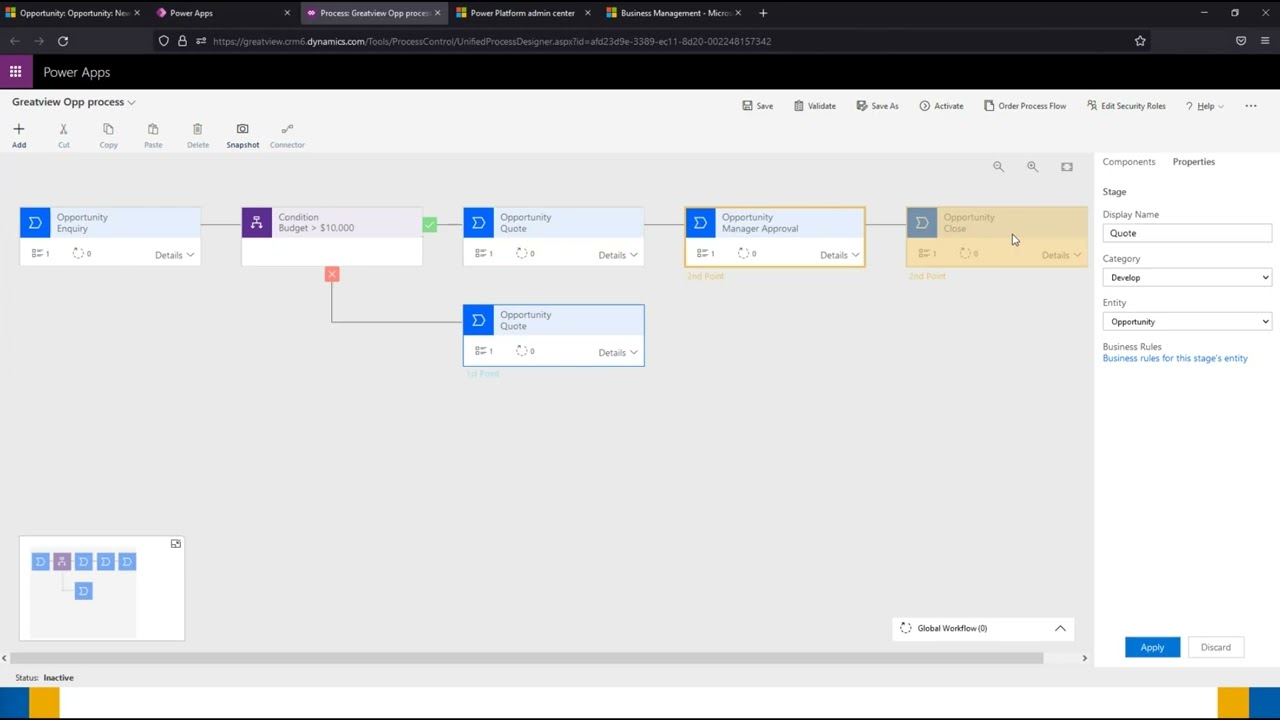This screenshot has height=720, width=1280.
Task: Take a Snapshot with camera icon
Action: [242, 130]
